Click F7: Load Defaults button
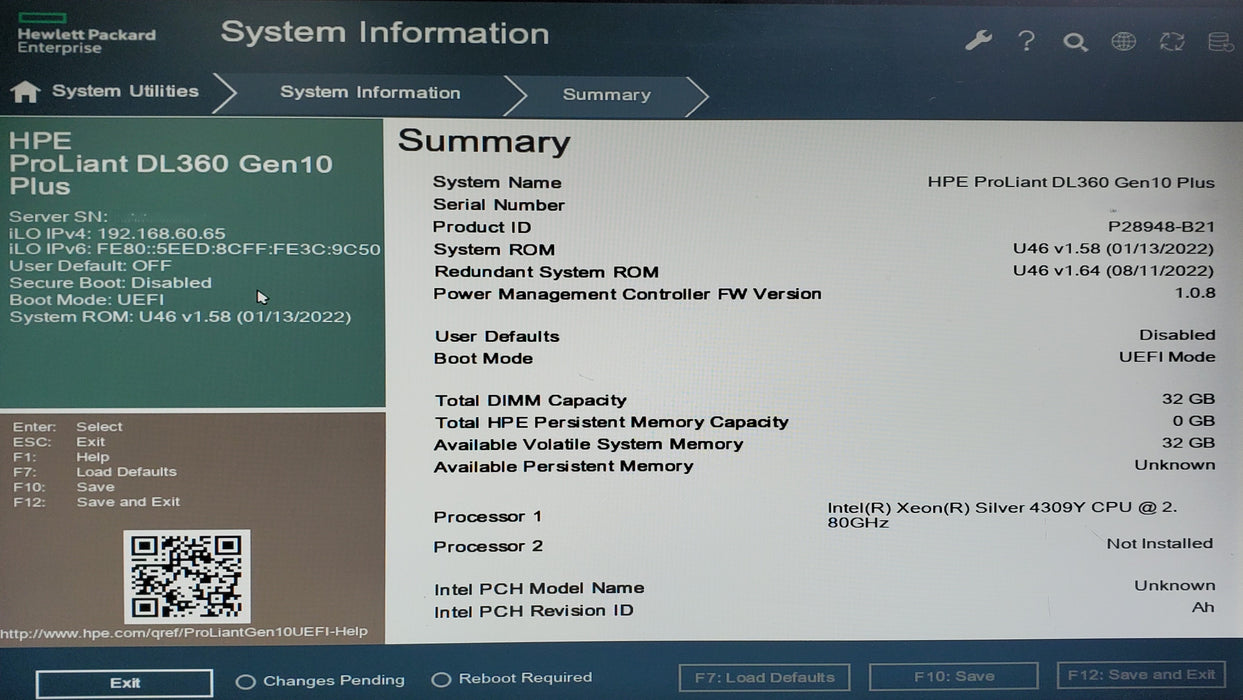The image size is (1243, 700). [x=764, y=678]
